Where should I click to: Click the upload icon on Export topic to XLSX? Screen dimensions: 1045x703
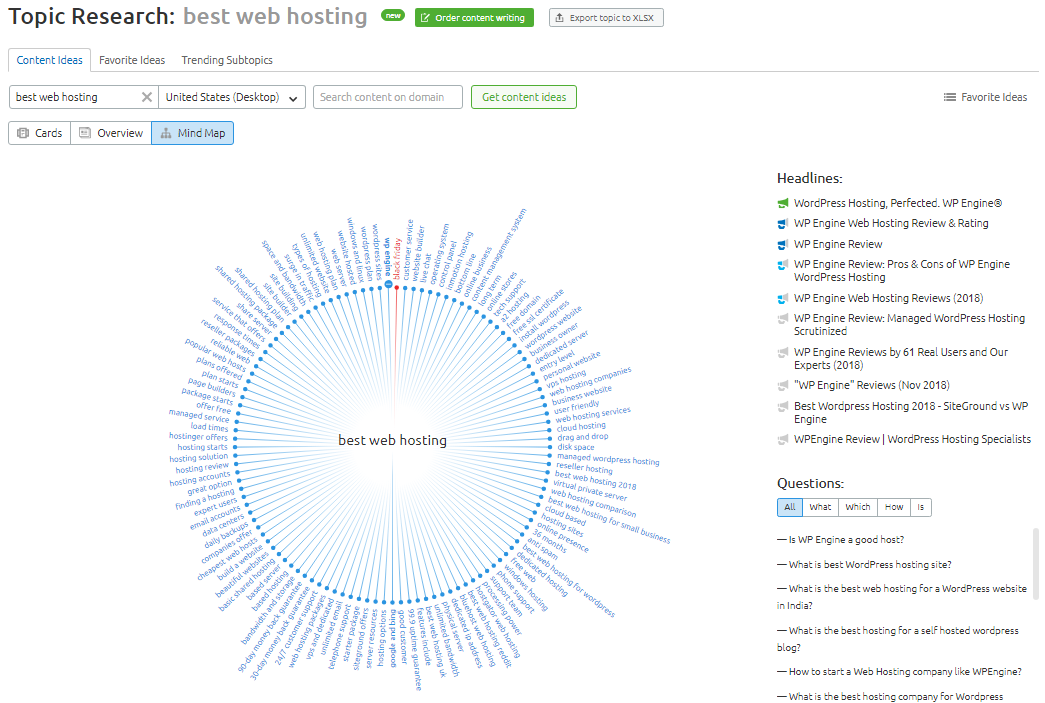click(x=559, y=18)
